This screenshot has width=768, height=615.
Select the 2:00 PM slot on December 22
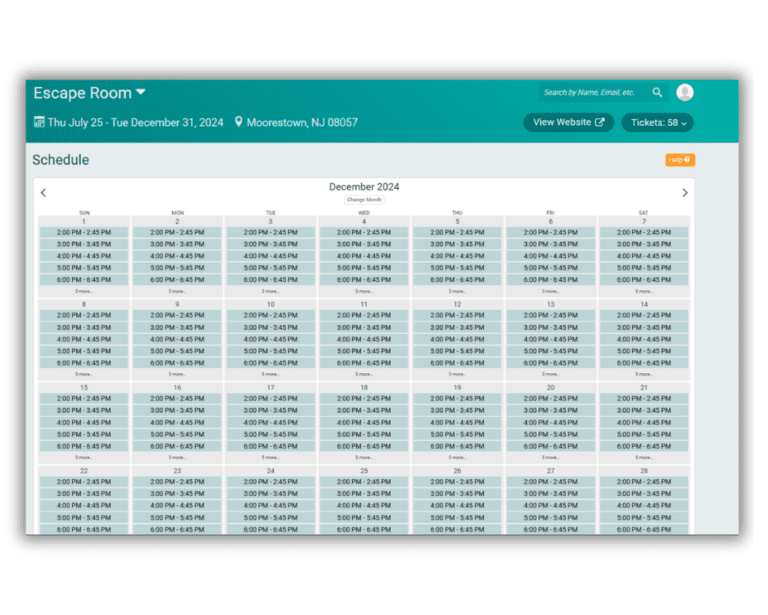coord(84,481)
